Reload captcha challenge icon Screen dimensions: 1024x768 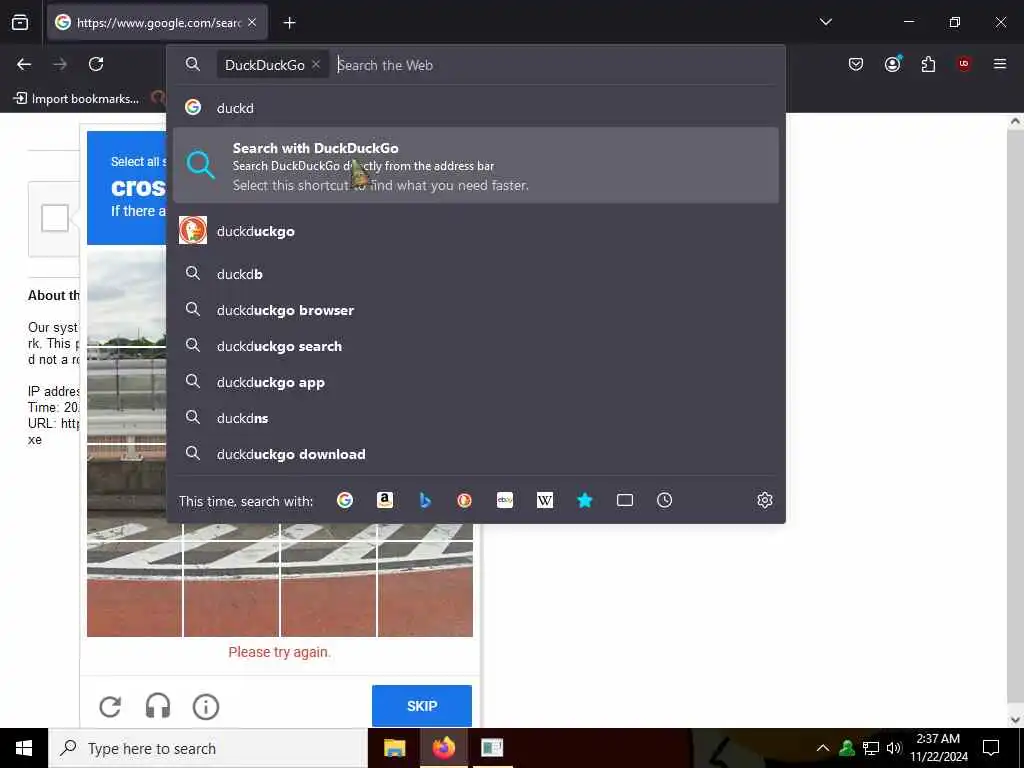point(110,707)
